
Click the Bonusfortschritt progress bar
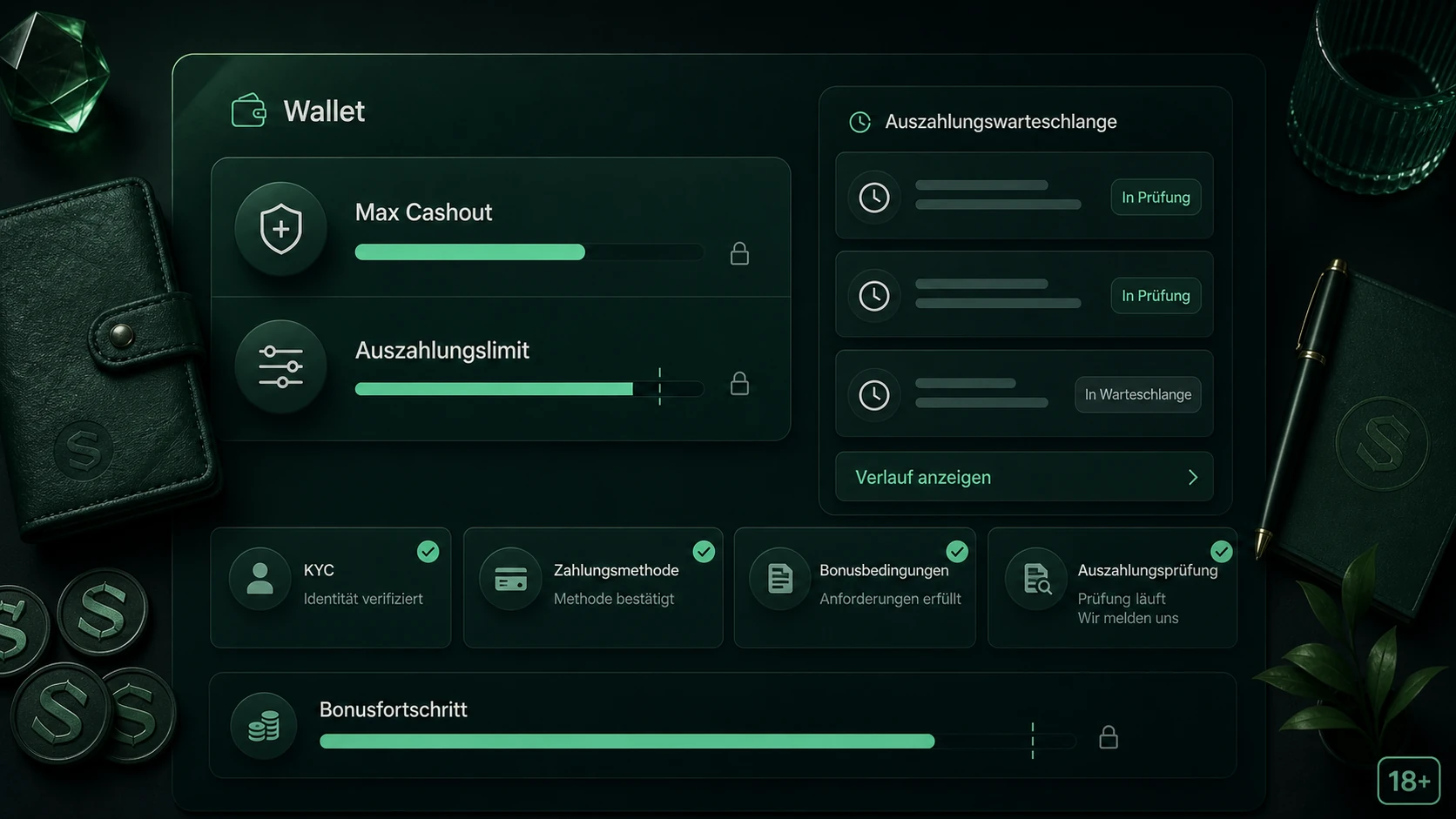698,742
